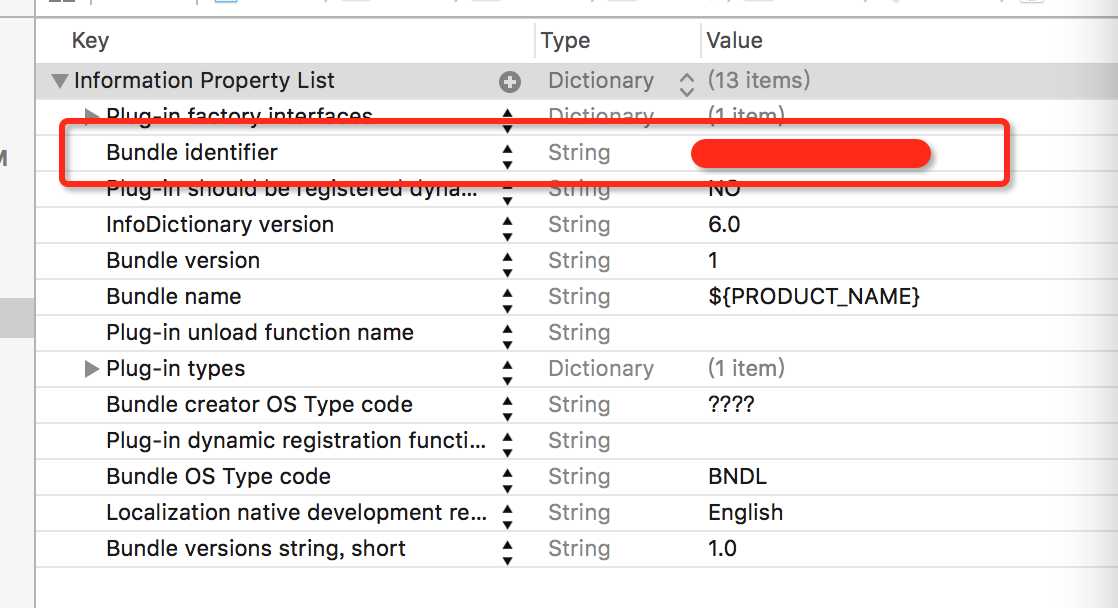The height and width of the screenshot is (608, 1118).
Task: Click the 6.0 value of InfoDictionary version
Action: (x=724, y=225)
